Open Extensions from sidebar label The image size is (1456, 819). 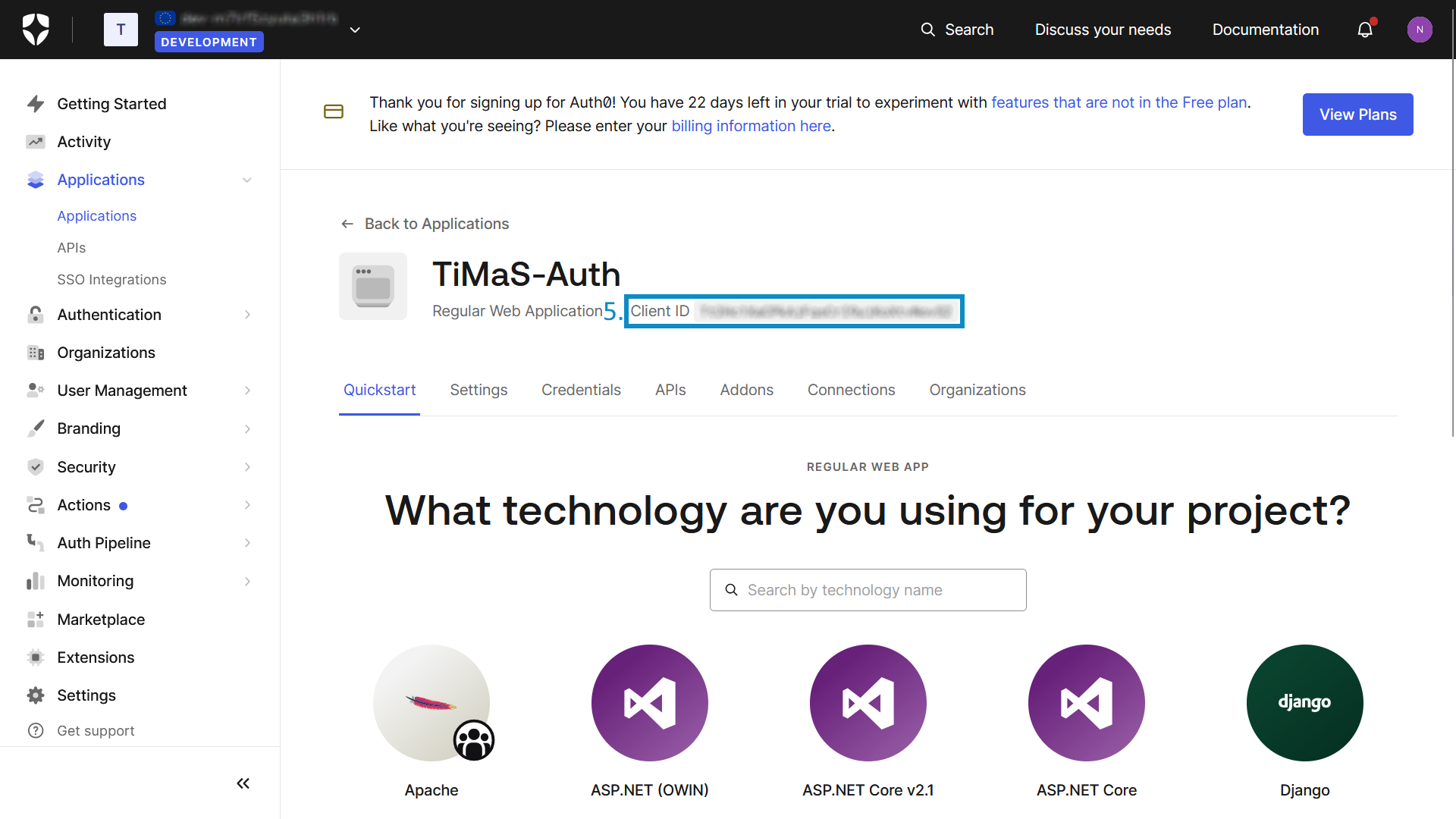pyautogui.click(x=96, y=657)
